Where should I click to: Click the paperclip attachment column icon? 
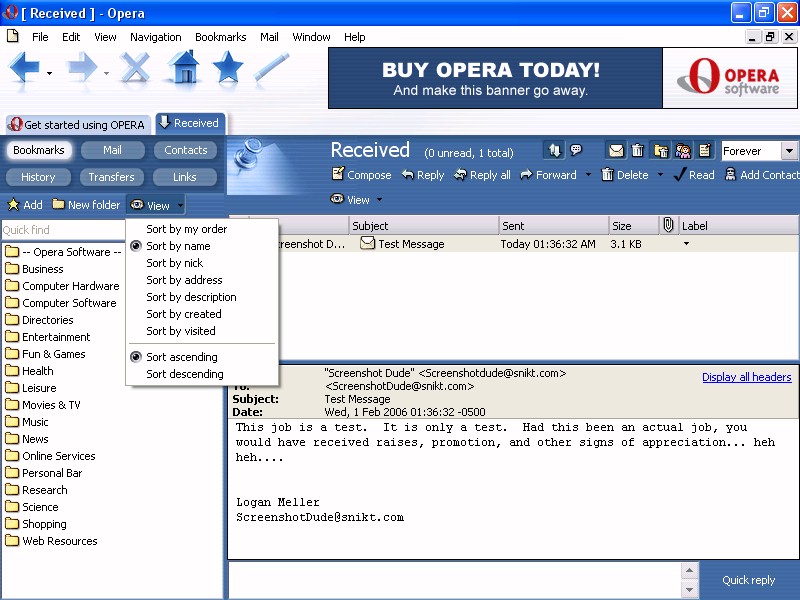(x=669, y=226)
